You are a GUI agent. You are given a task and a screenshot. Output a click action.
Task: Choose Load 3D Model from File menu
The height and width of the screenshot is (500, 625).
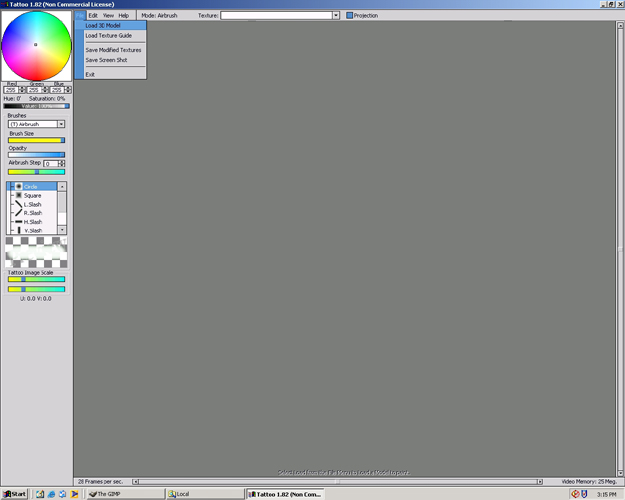(x=110, y=26)
